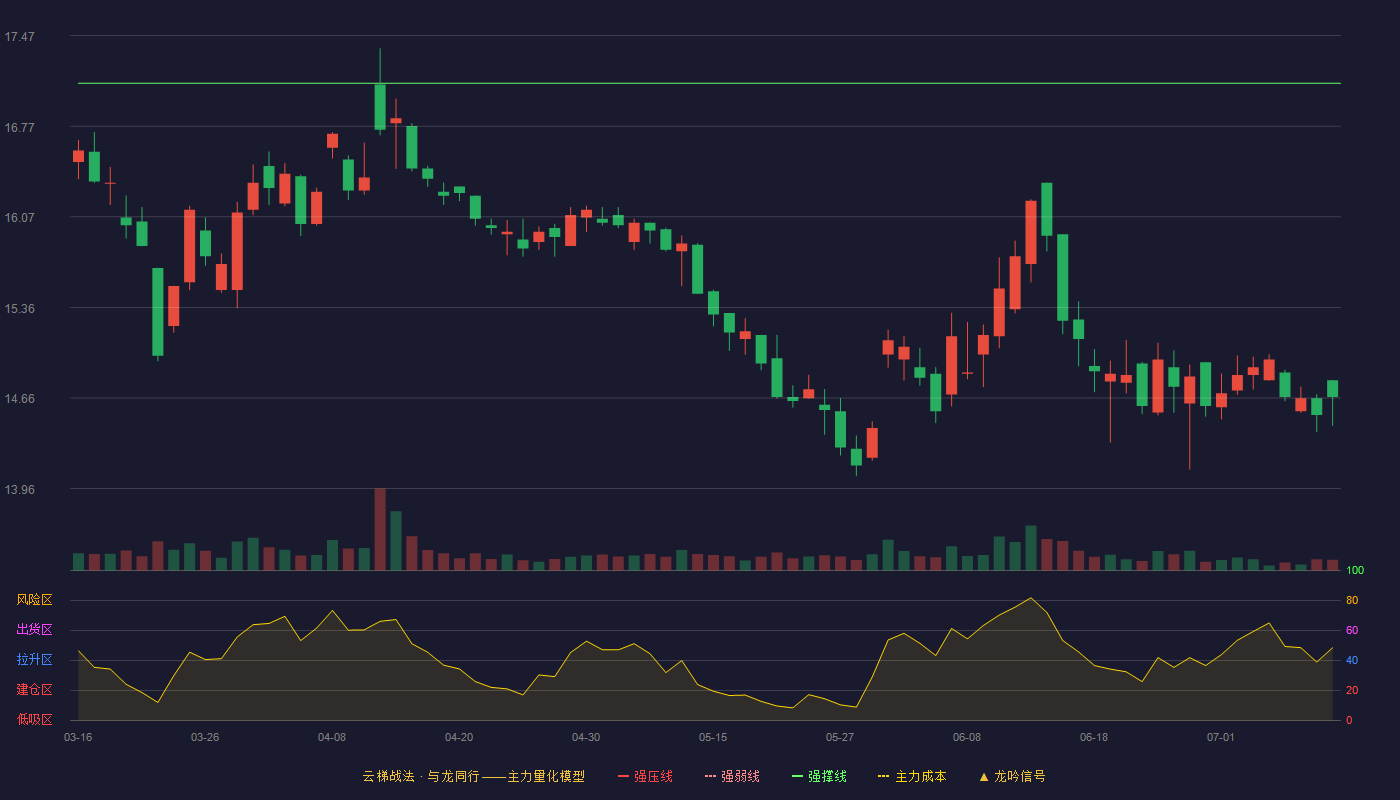Select the 17.47 price axis label
Viewport: 1400px width, 800px height.
point(19,37)
